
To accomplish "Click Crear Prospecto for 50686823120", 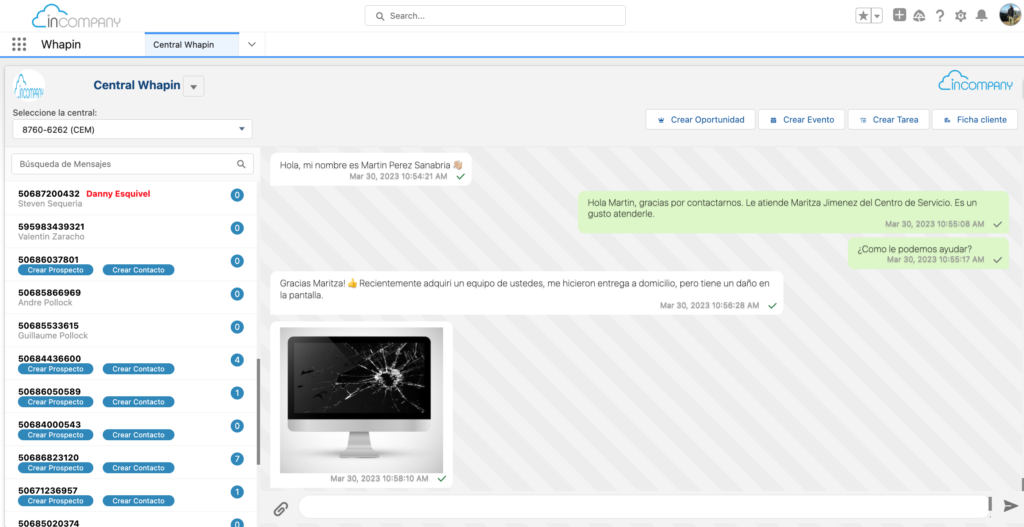I will (x=56, y=468).
